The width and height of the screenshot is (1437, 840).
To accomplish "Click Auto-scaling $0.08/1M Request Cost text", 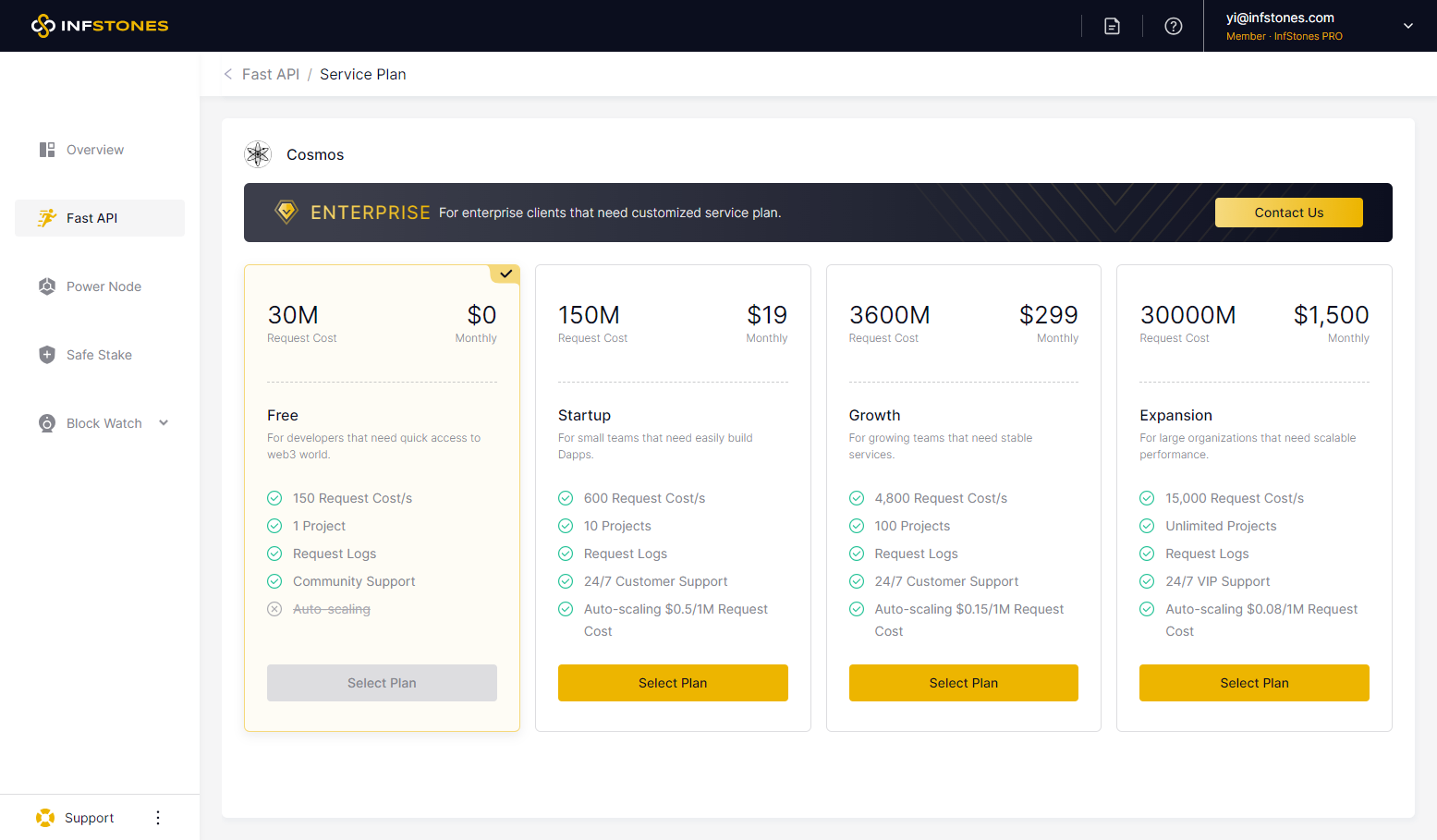I will coord(1261,620).
